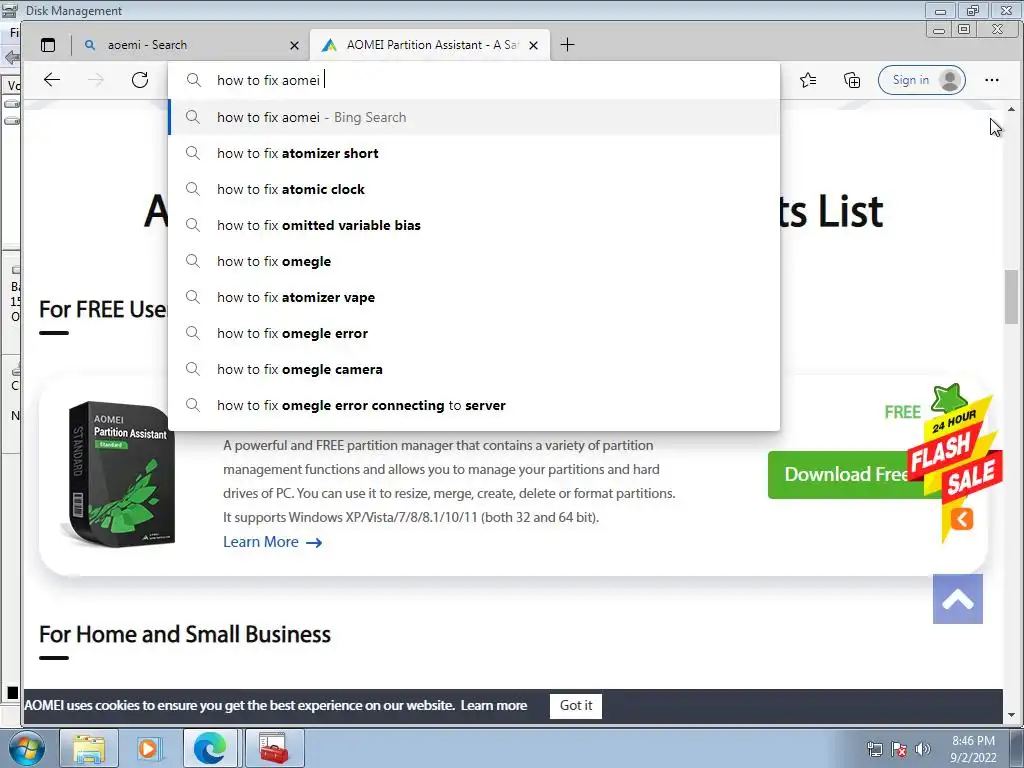Dismiss cookie notice with Got it
1024x768 pixels.
point(575,705)
